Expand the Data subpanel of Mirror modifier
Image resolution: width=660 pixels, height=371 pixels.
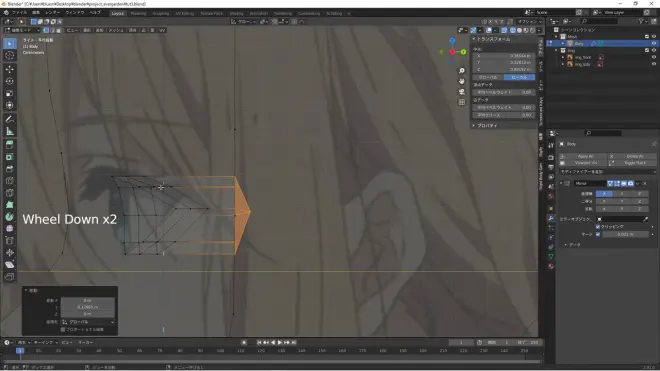point(566,245)
